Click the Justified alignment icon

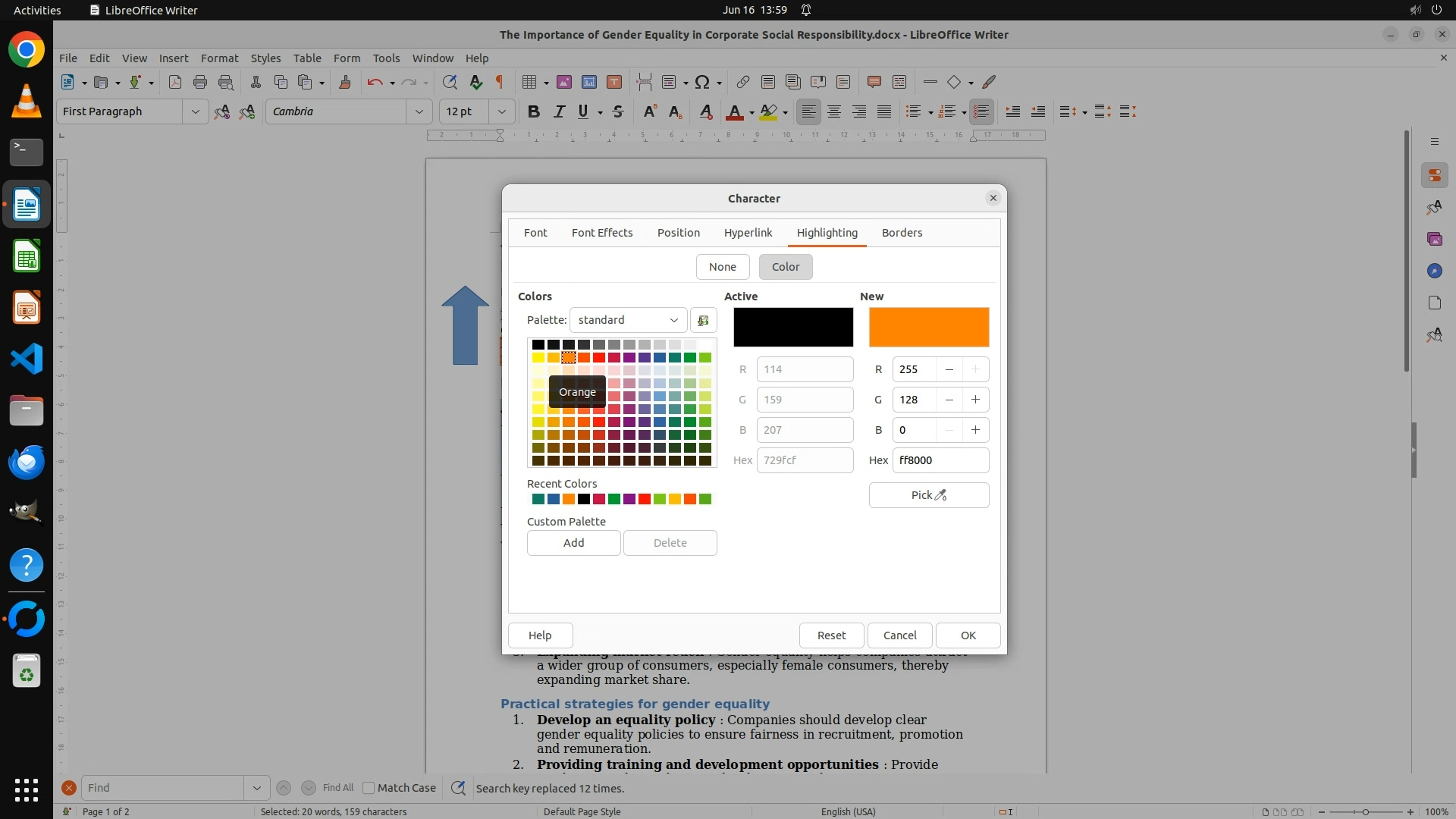point(884,111)
